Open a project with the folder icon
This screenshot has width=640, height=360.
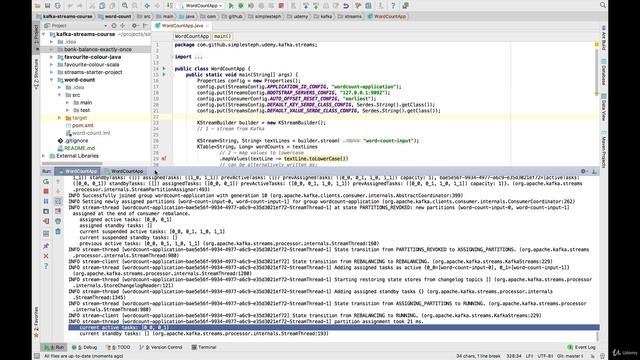(38, 6)
